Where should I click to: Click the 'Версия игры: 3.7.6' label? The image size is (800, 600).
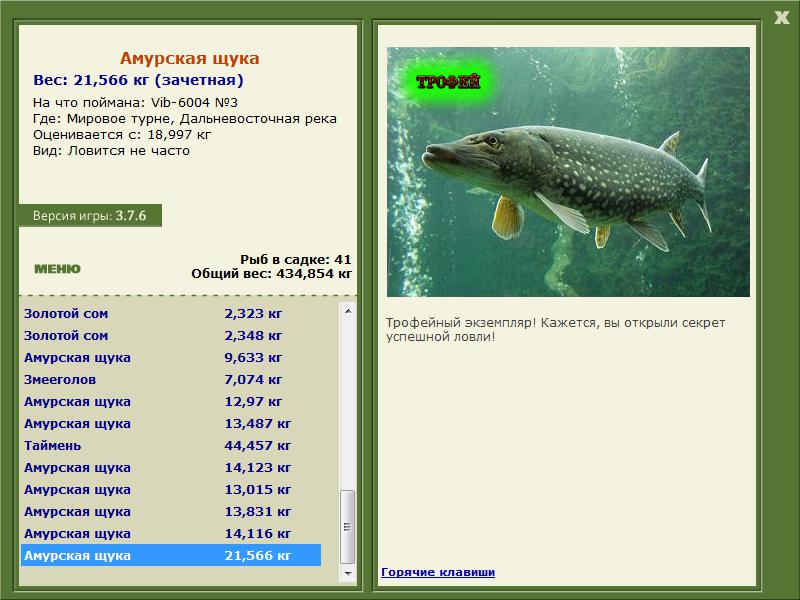90,215
